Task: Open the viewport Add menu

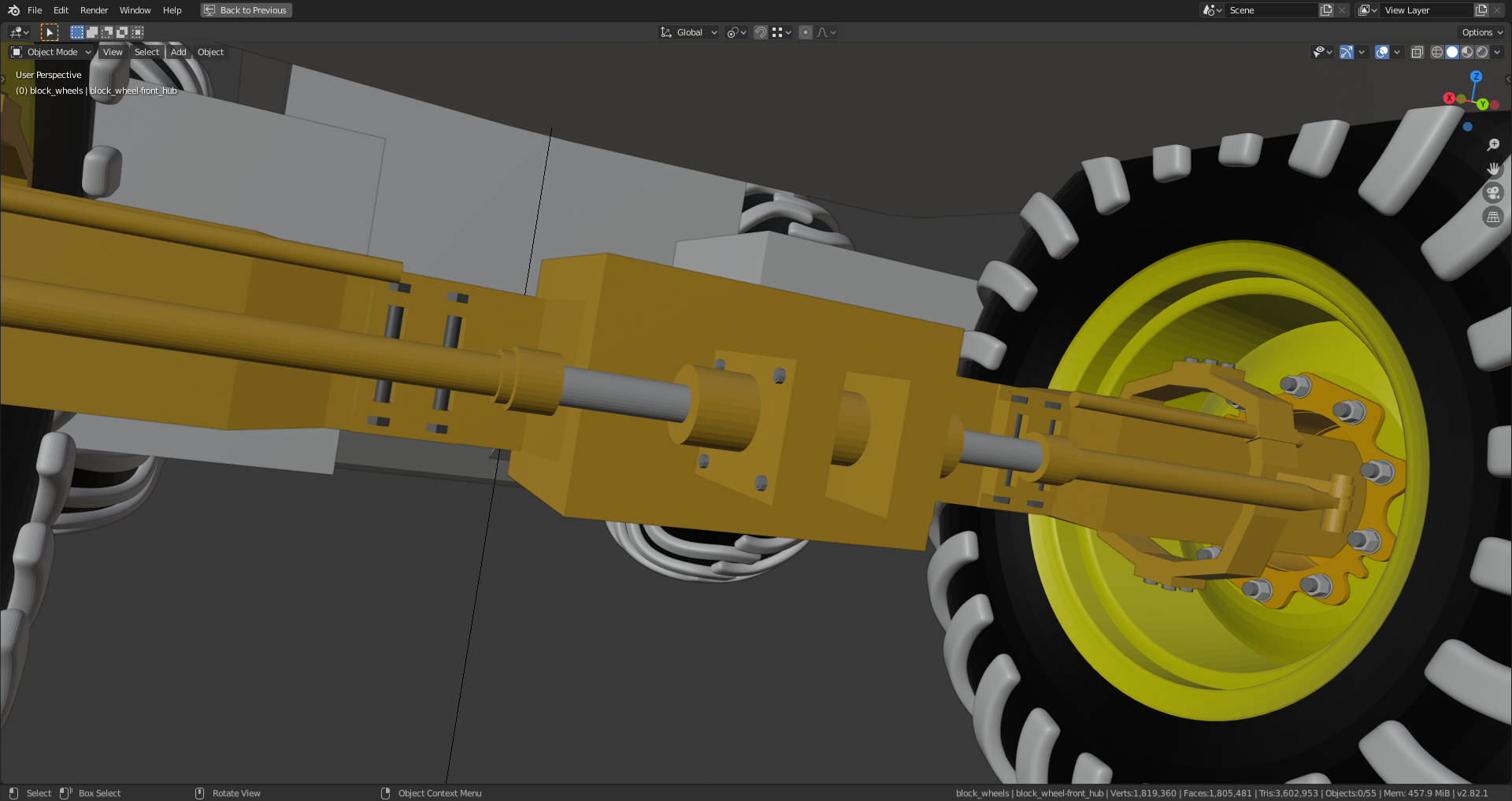Action: pos(179,52)
